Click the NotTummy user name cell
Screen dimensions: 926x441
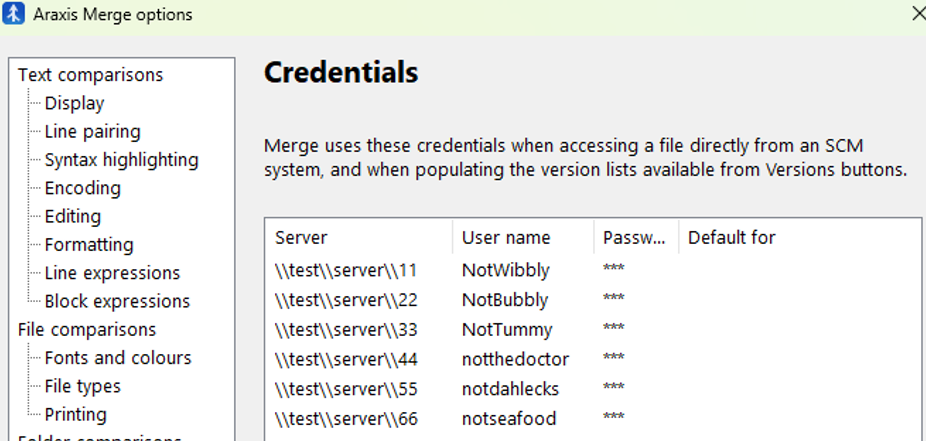[x=507, y=329]
